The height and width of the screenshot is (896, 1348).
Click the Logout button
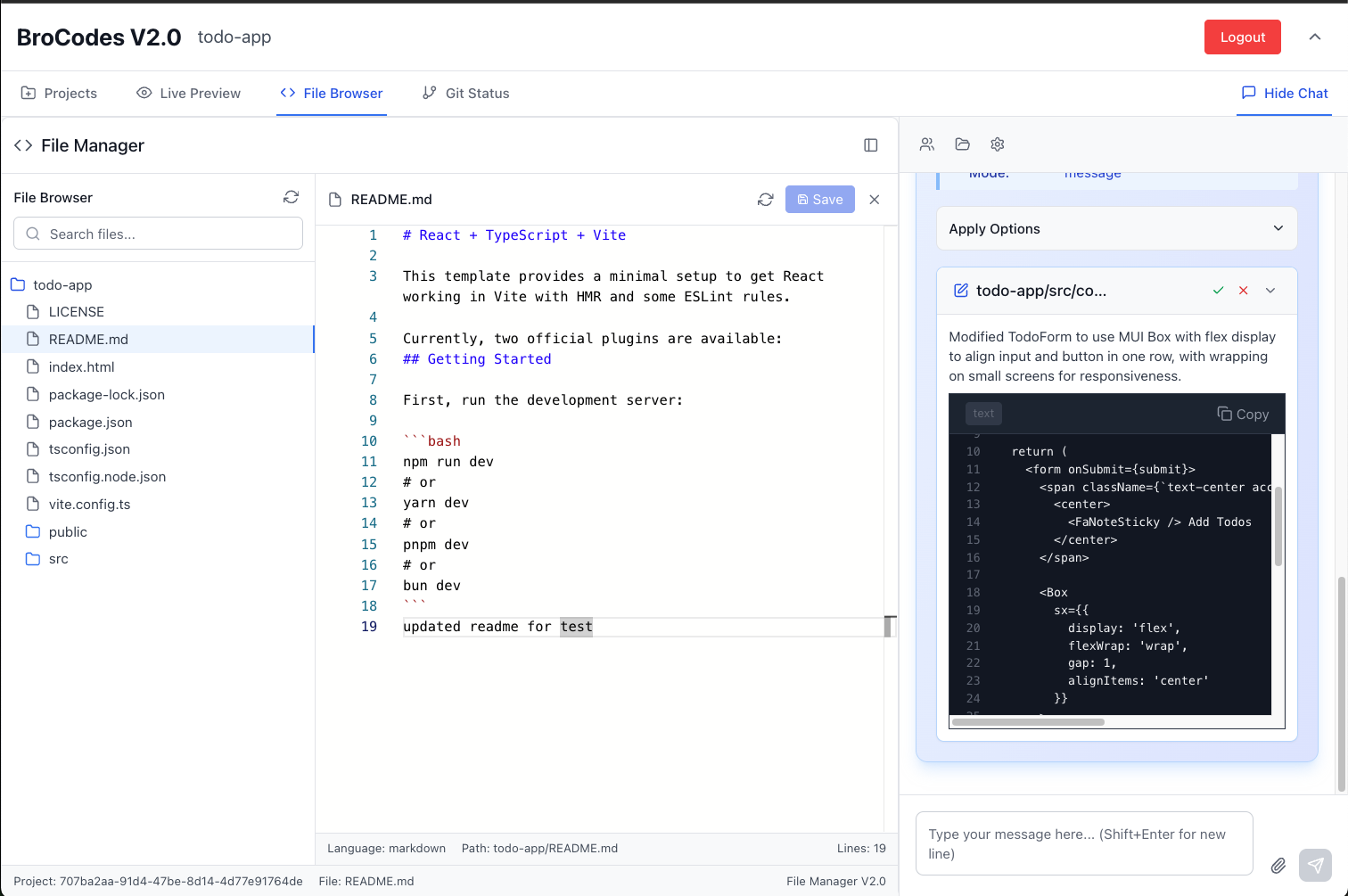(x=1243, y=37)
